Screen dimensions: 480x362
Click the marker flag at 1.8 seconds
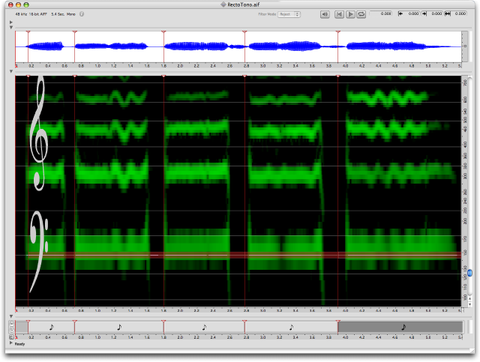[164, 32]
